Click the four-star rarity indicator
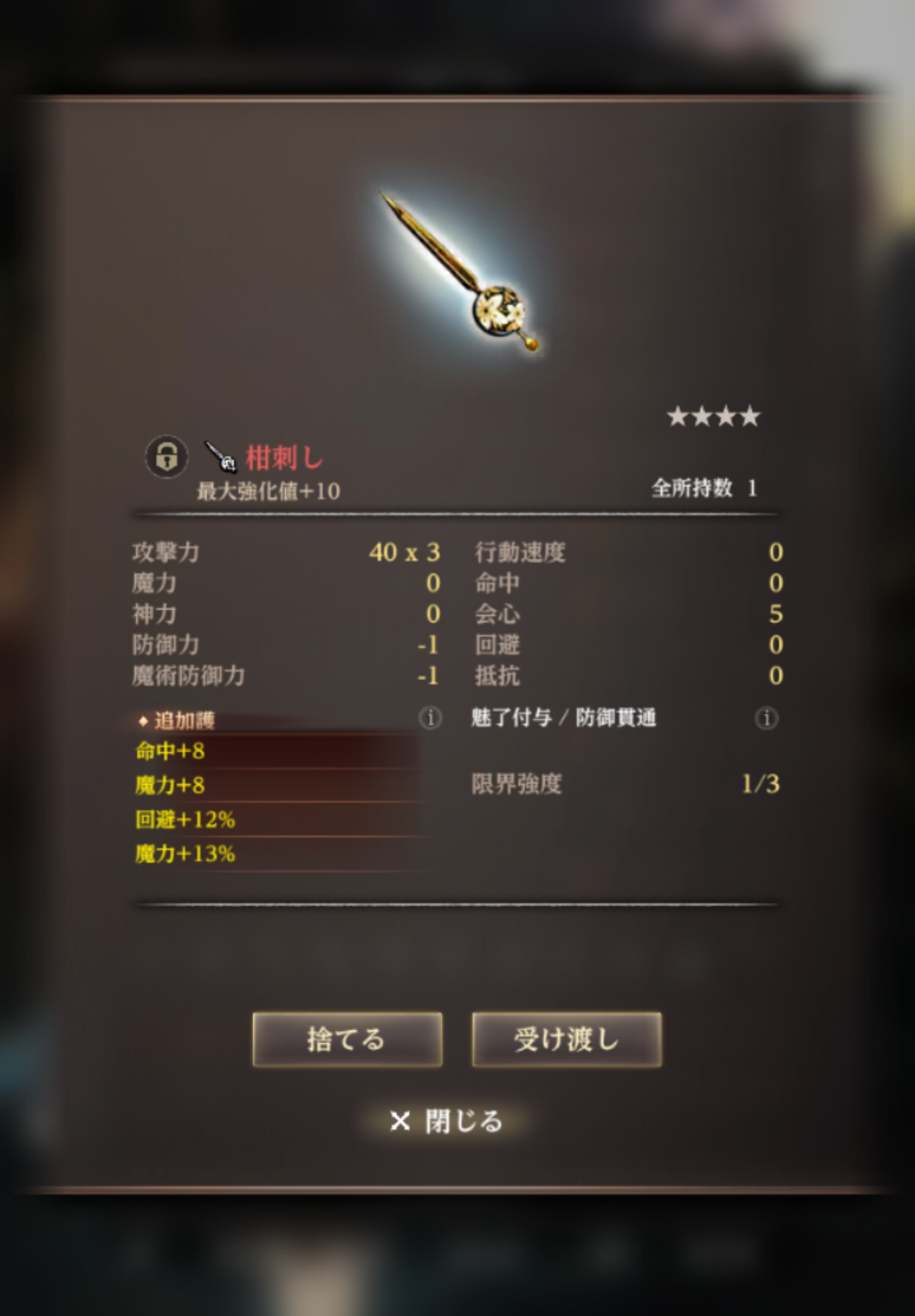Image resolution: width=915 pixels, height=1316 pixels. 714,417
